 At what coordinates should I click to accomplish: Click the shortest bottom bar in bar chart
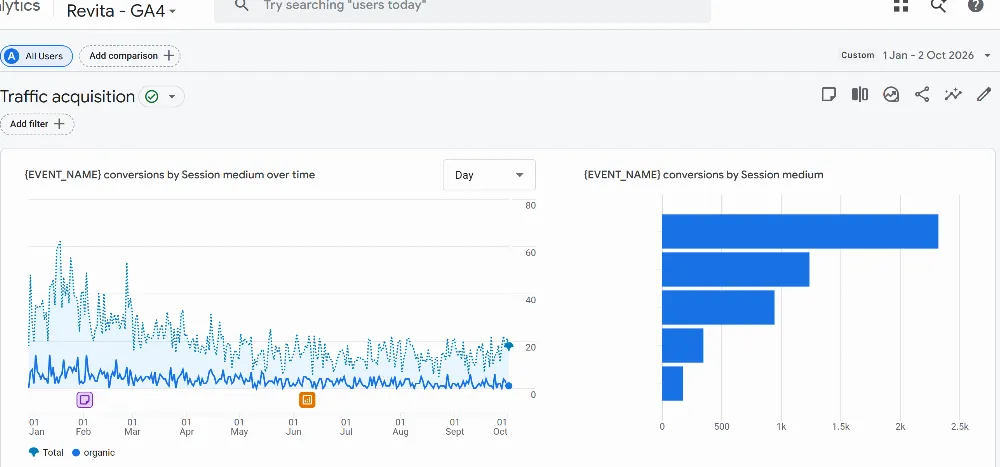672,383
